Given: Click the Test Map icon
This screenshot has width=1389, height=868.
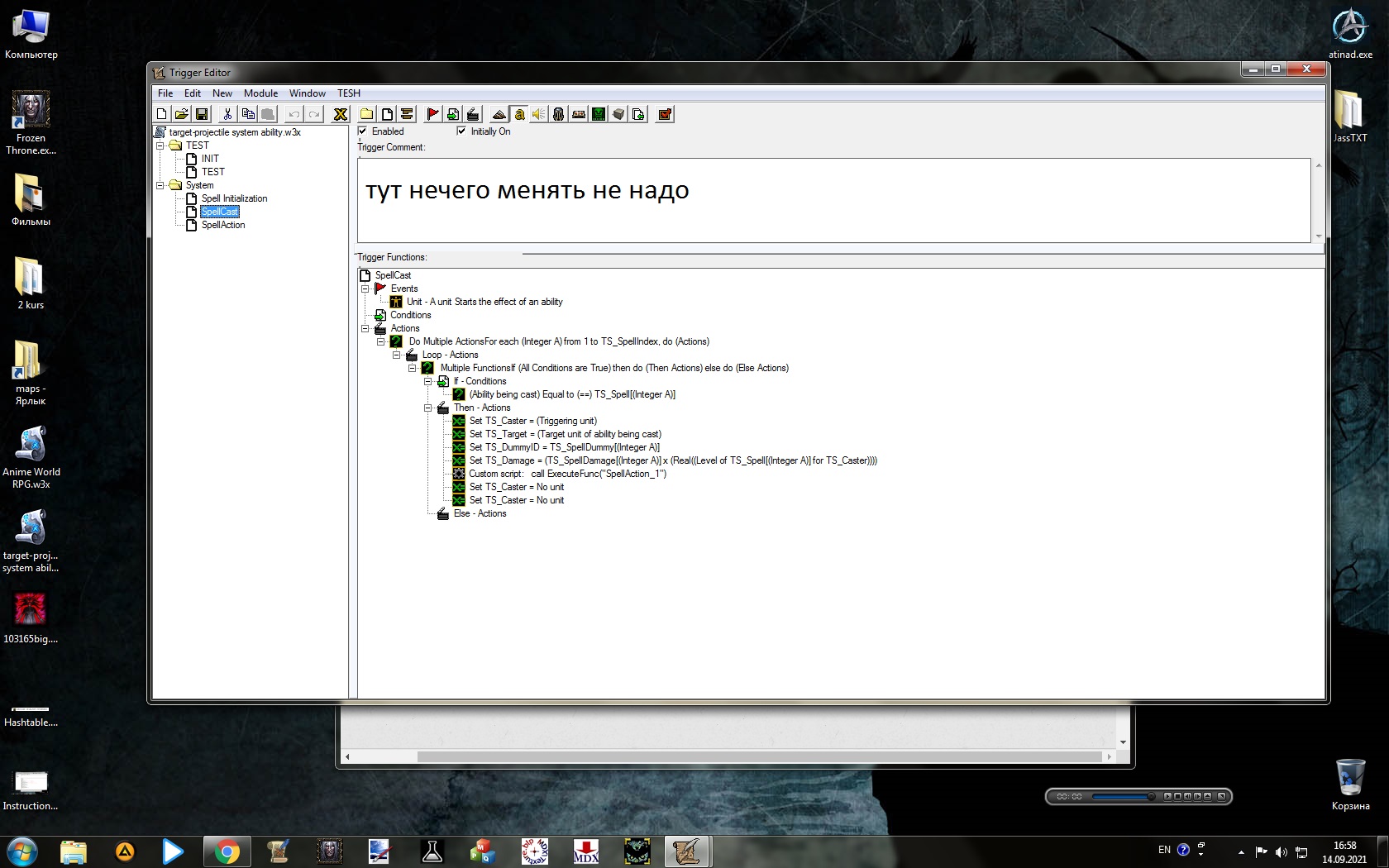Looking at the screenshot, I should tap(664, 114).
